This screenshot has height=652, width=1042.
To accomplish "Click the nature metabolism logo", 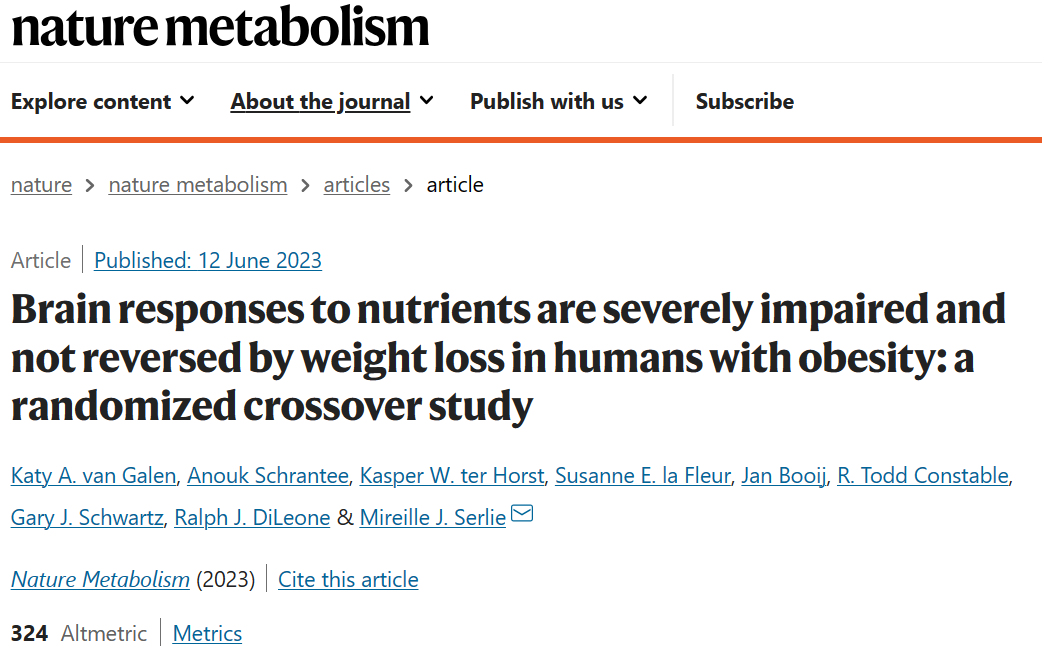I will [220, 27].
